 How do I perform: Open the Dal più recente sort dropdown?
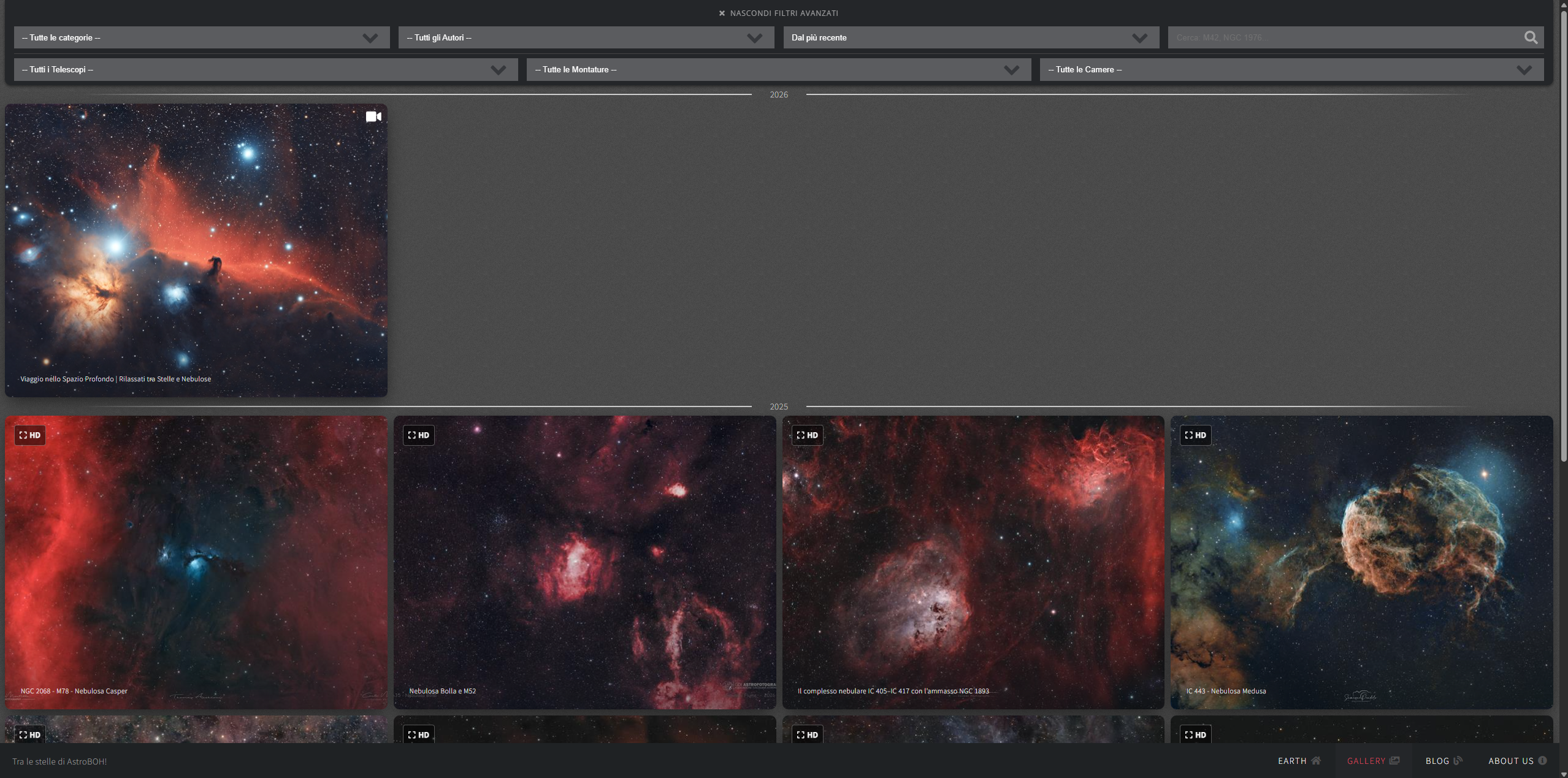tap(971, 37)
